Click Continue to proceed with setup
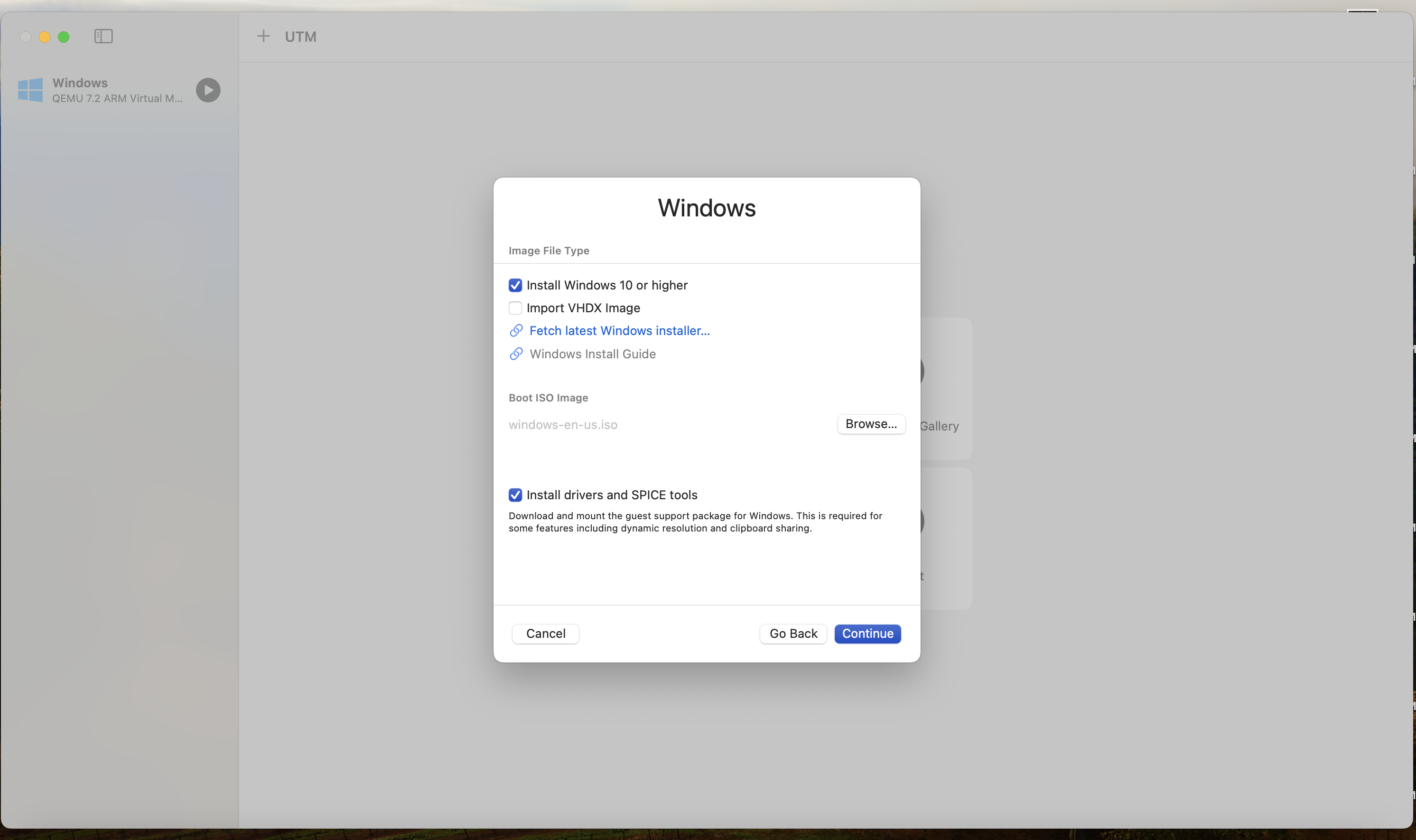The width and height of the screenshot is (1416, 840). [867, 634]
